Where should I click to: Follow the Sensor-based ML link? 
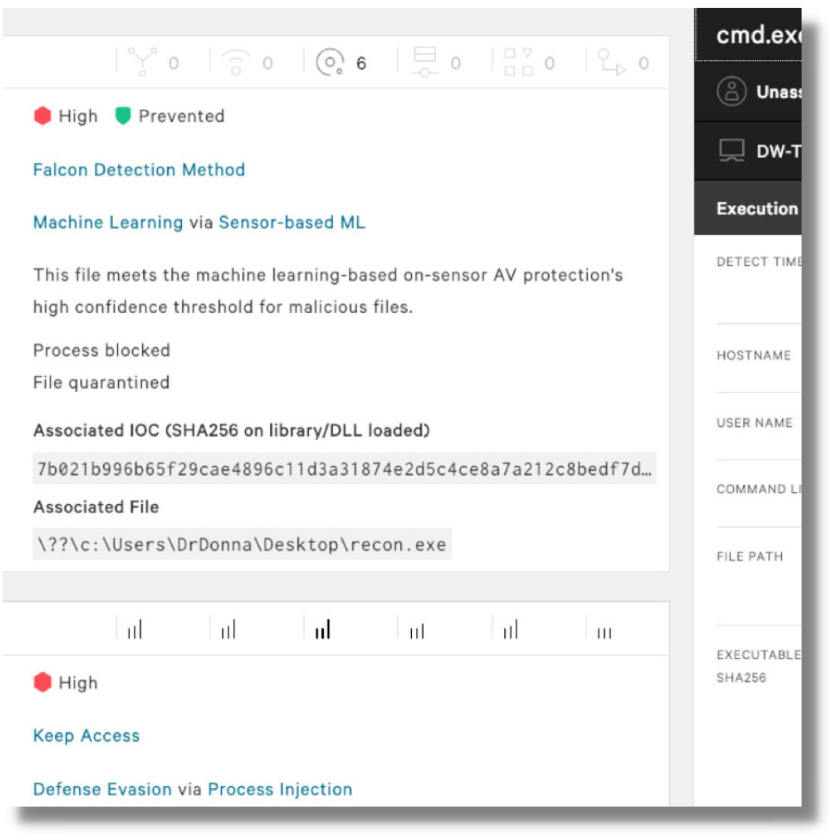point(292,222)
